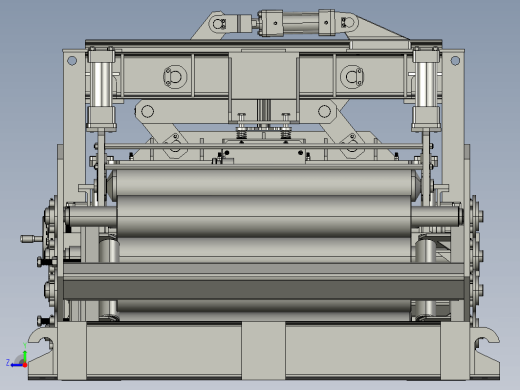
Task: Select right D-shaped lug on cross beam
Action: pyautogui.click(x=352, y=77)
